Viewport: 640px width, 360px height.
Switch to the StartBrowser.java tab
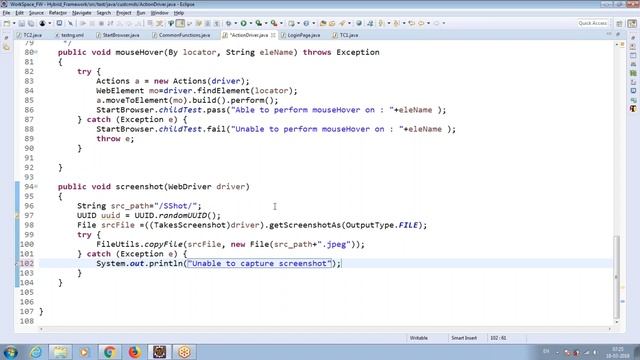point(118,35)
